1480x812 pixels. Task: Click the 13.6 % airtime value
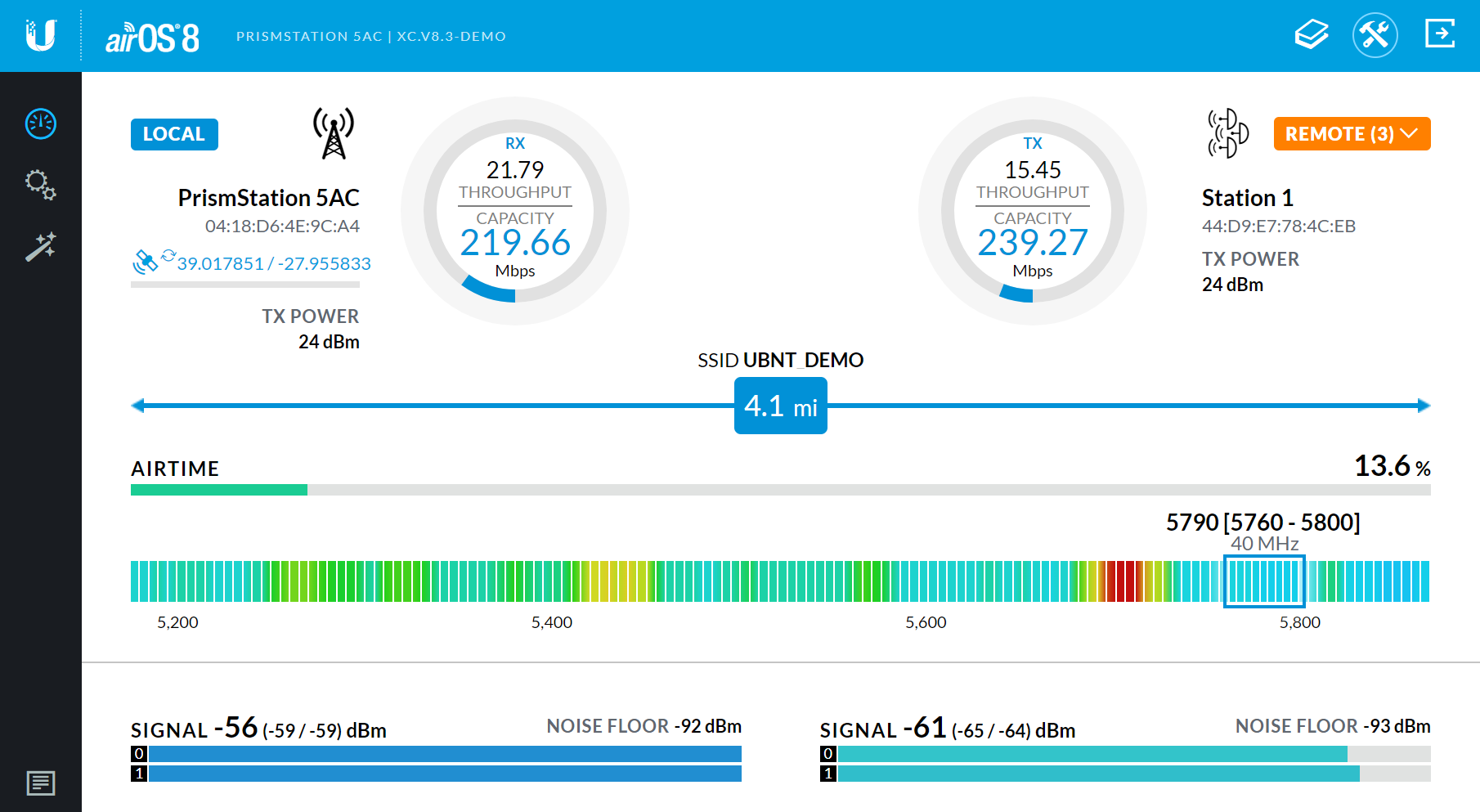pyautogui.click(x=1393, y=466)
